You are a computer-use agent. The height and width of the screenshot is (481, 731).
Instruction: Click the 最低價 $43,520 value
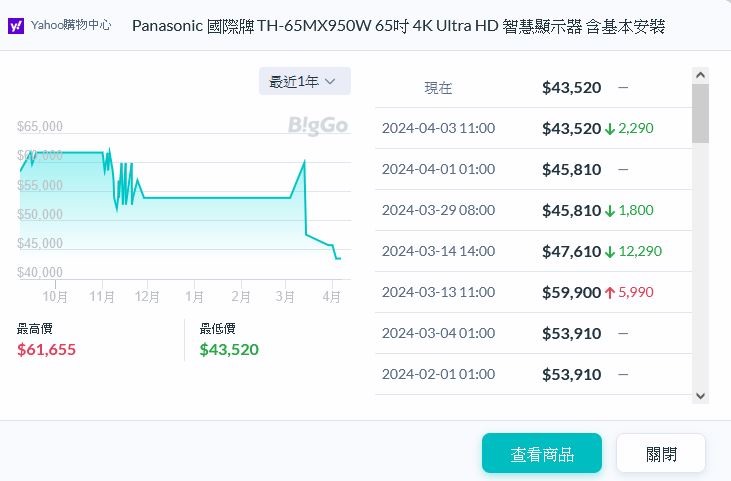tap(229, 349)
